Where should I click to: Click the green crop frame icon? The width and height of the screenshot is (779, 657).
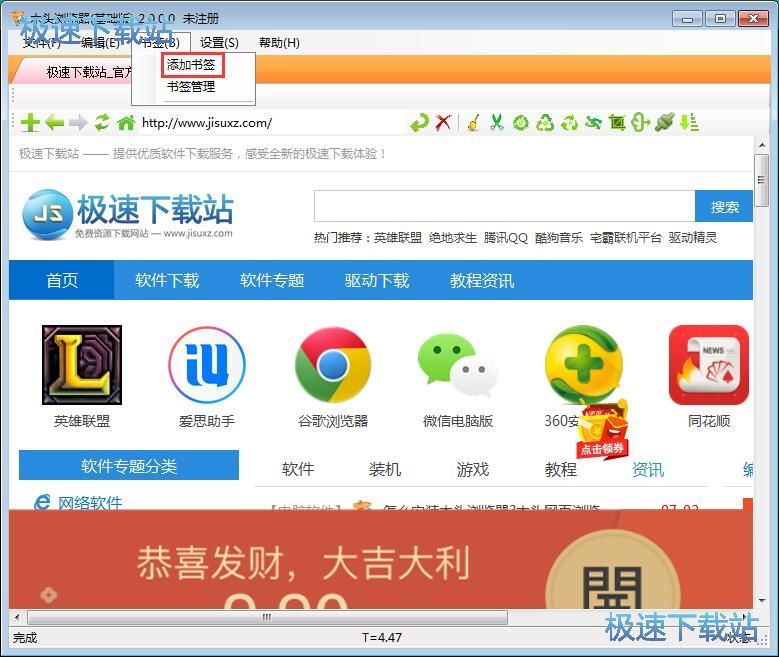617,122
